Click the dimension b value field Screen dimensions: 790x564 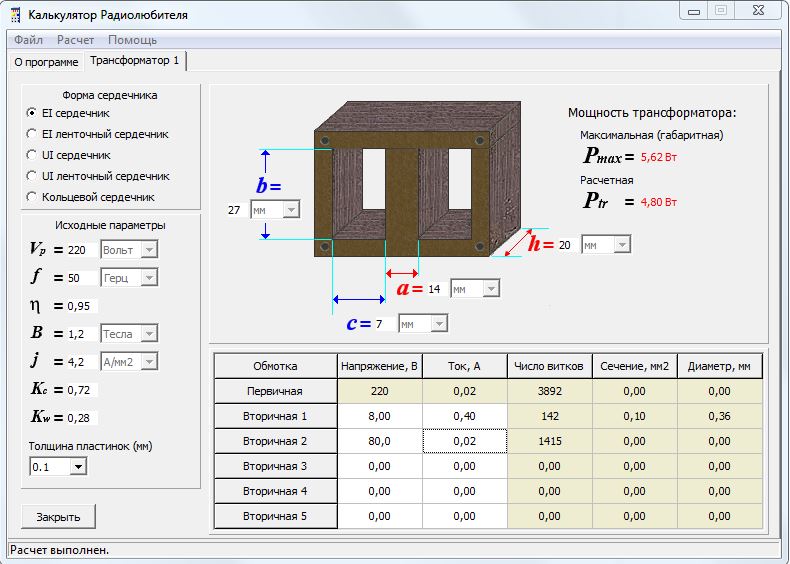[x=237, y=211]
